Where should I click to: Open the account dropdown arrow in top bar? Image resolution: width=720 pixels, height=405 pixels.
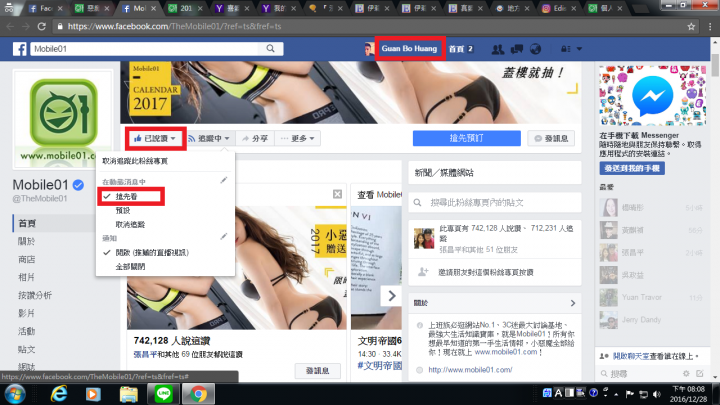[579, 49]
